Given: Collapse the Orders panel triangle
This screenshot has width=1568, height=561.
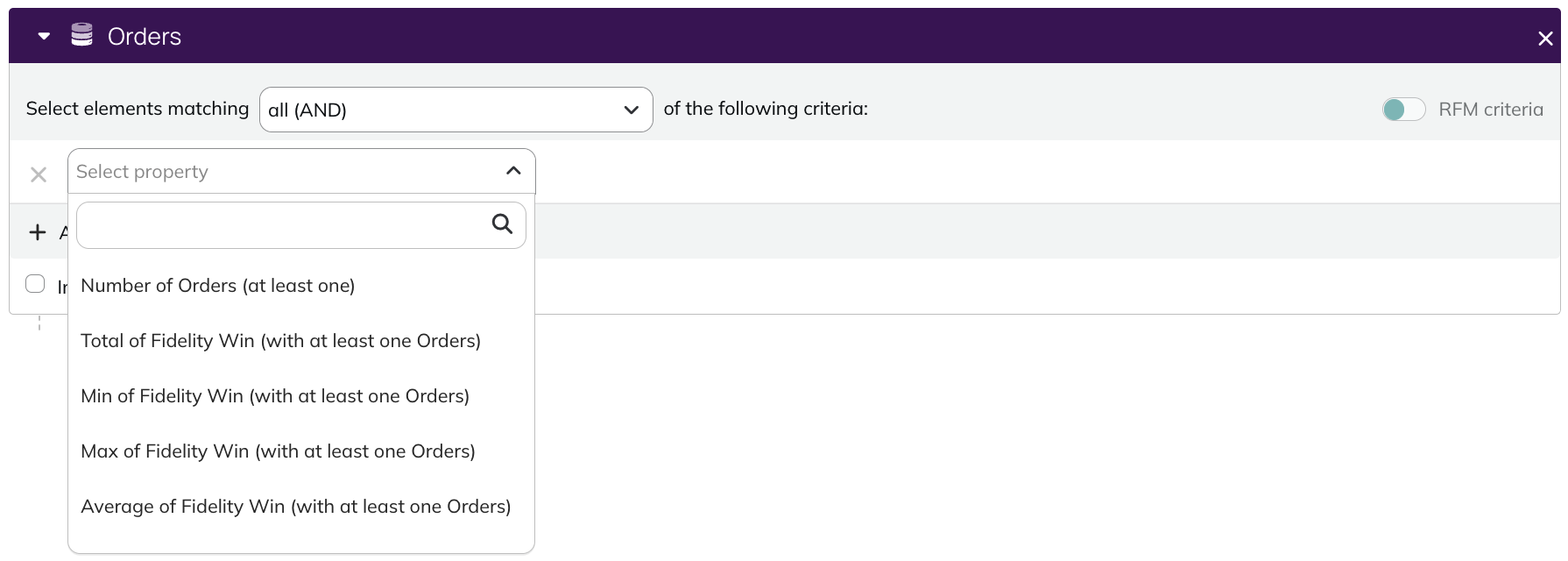Looking at the screenshot, I should coord(44,37).
